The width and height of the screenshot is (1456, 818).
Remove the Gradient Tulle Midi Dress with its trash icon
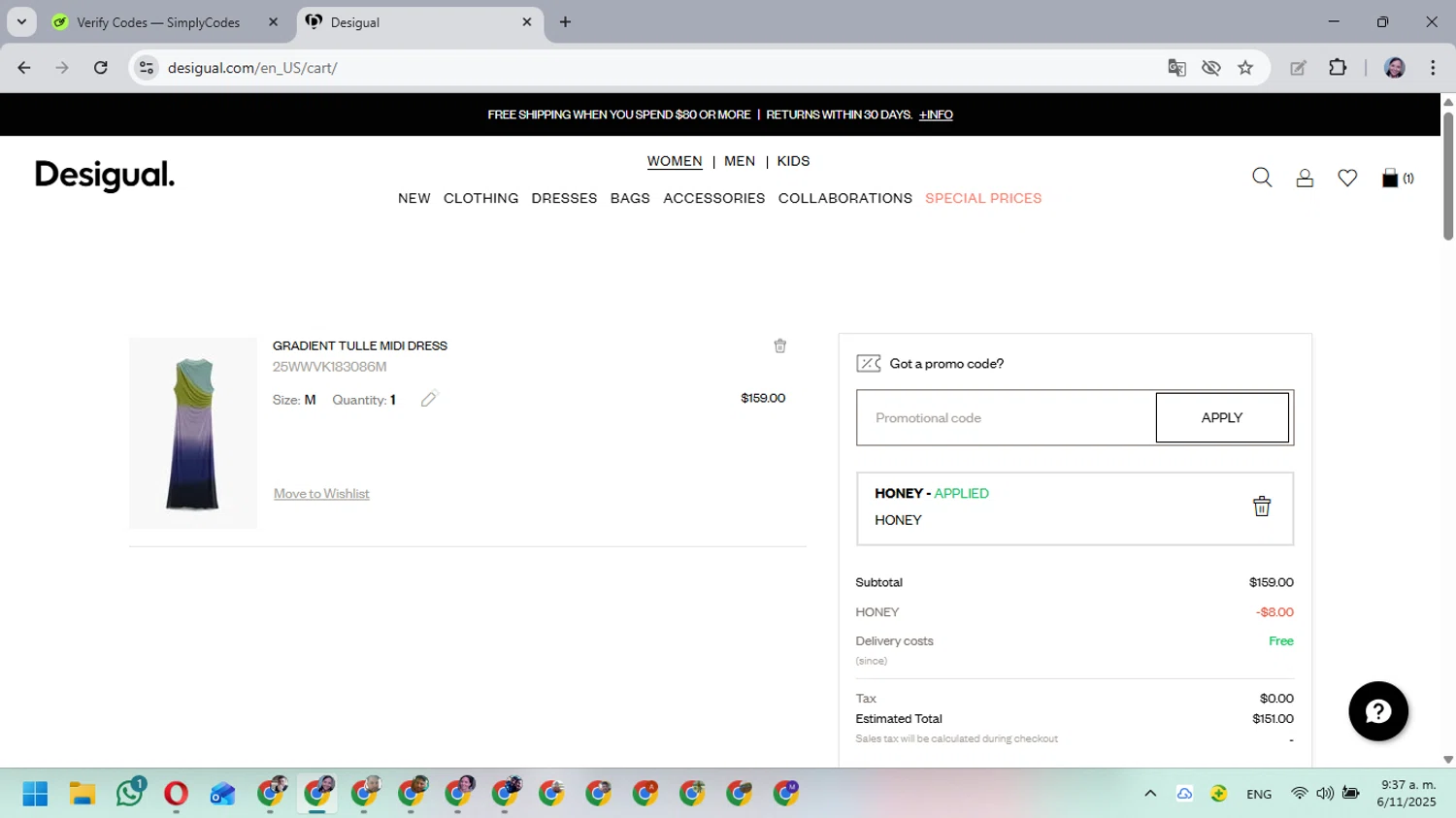coord(779,345)
